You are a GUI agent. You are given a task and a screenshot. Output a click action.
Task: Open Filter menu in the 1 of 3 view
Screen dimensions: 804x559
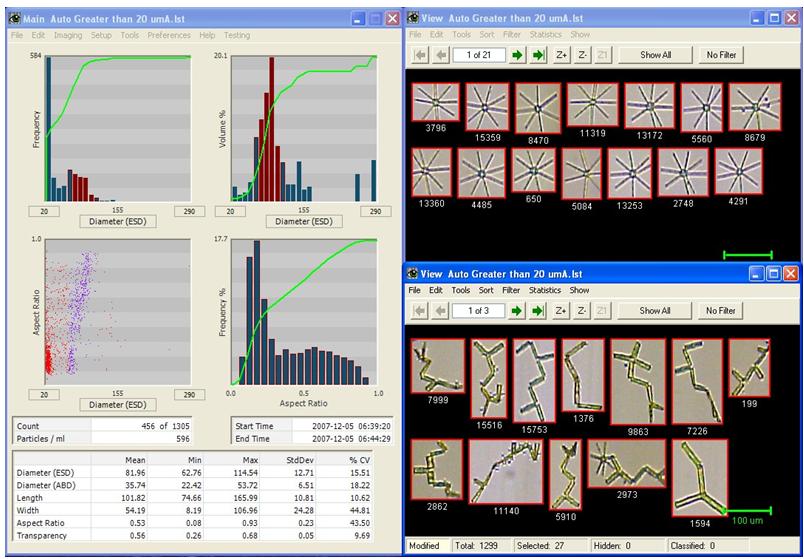pyautogui.click(x=511, y=290)
